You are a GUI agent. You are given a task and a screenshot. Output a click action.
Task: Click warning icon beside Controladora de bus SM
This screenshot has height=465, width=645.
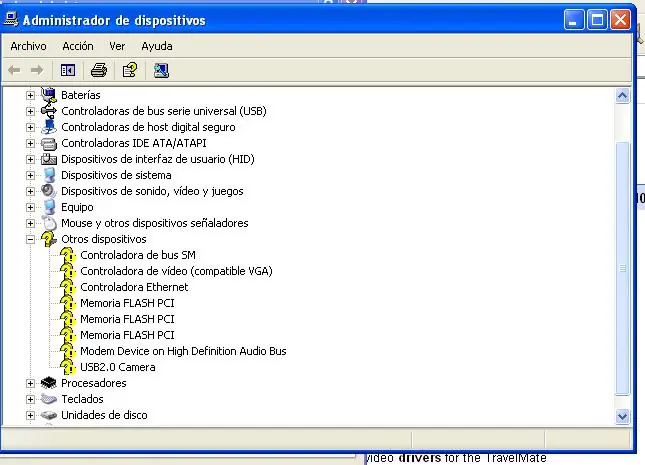[68, 255]
